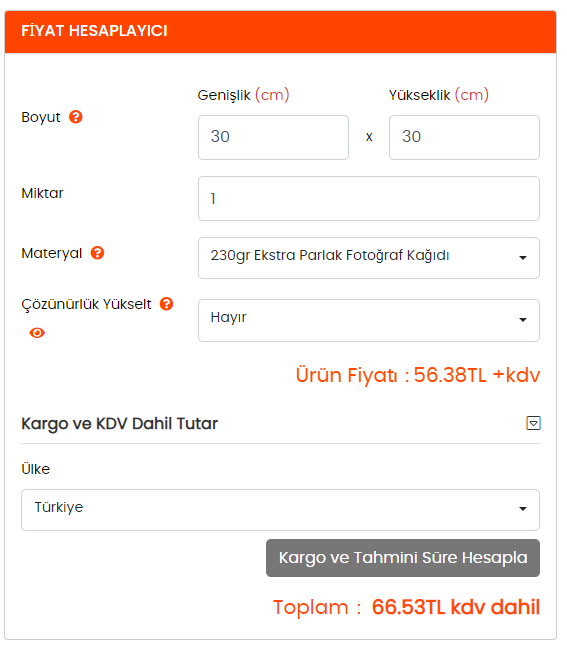Click the help icon next to Boyut
Image resolution: width=567 pixels, height=655 pixels.
tap(76, 117)
